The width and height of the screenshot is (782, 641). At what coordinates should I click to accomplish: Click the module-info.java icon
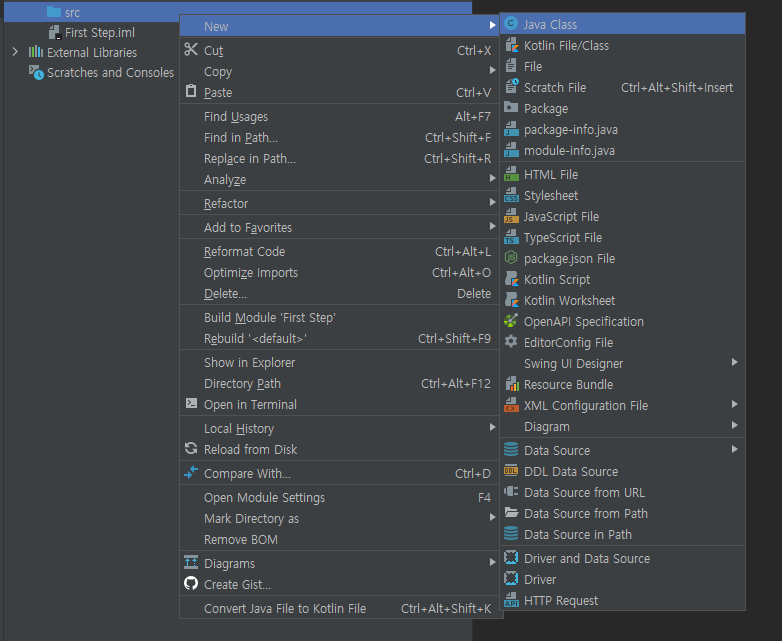tap(511, 150)
